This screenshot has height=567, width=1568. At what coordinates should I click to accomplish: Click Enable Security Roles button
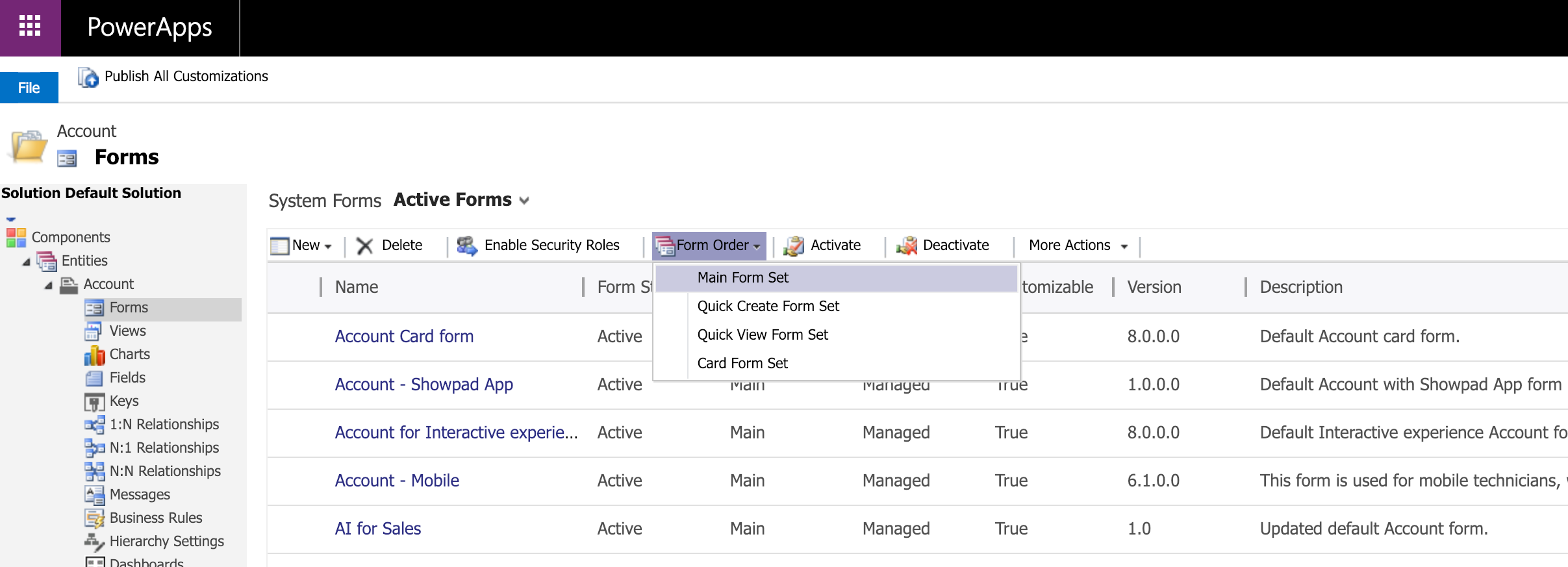click(x=538, y=246)
